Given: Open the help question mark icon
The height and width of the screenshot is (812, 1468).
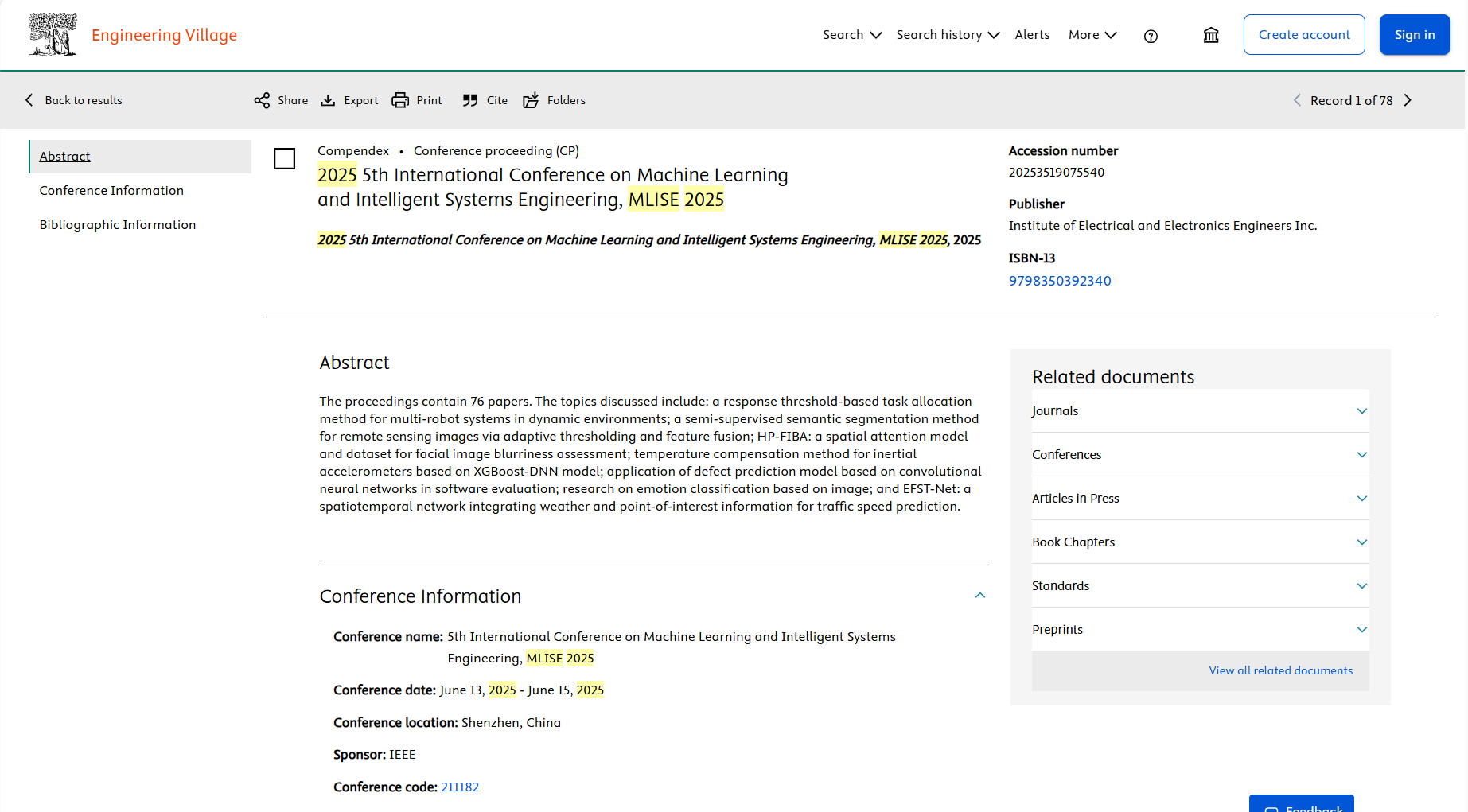Looking at the screenshot, I should tap(1151, 36).
